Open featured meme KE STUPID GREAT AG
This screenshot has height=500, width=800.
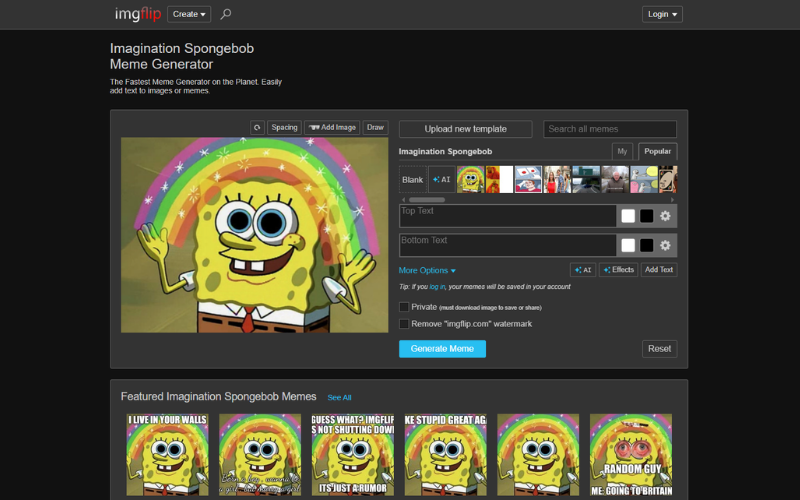pos(445,455)
